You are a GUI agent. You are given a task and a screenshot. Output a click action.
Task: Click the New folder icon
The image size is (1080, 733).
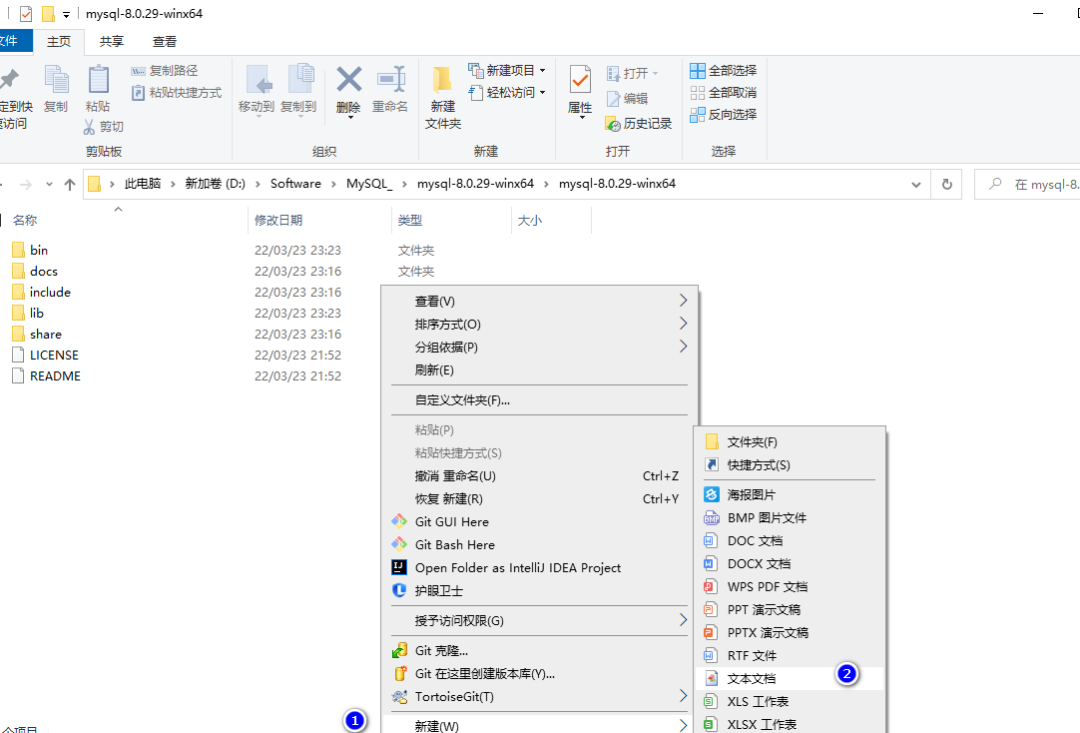(442, 80)
